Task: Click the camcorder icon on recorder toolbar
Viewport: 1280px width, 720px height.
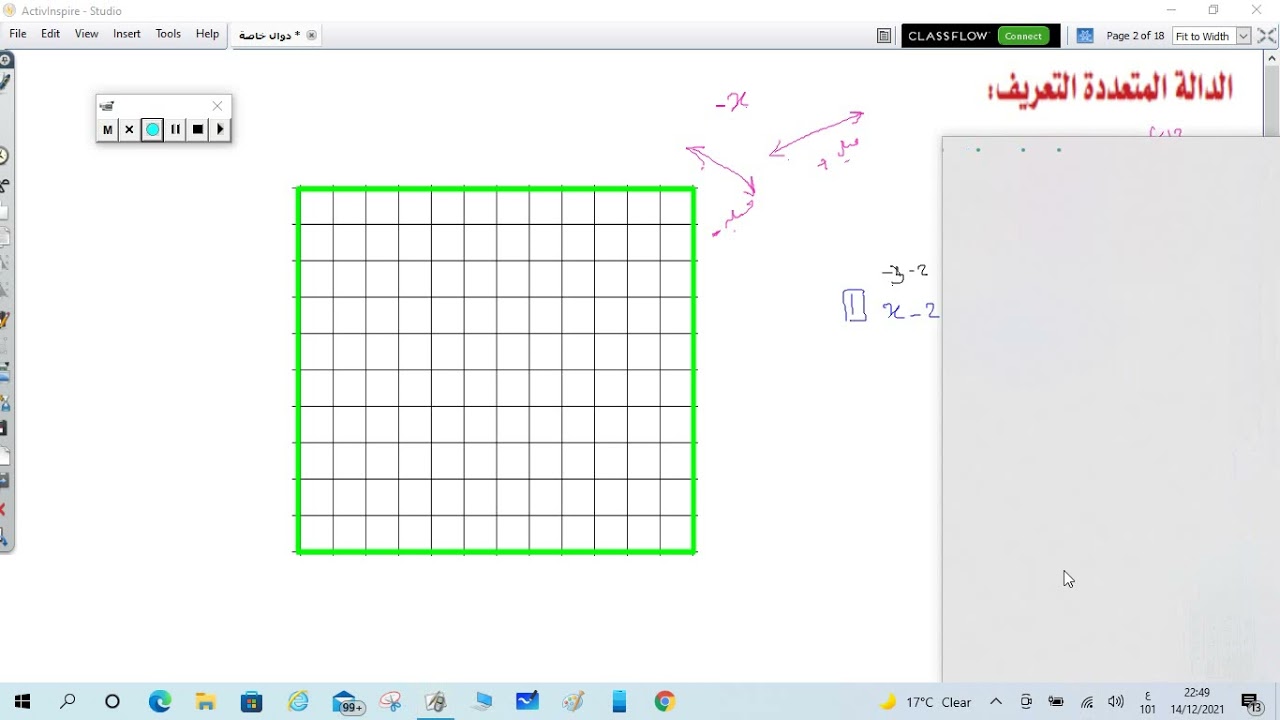Action: pos(107,106)
